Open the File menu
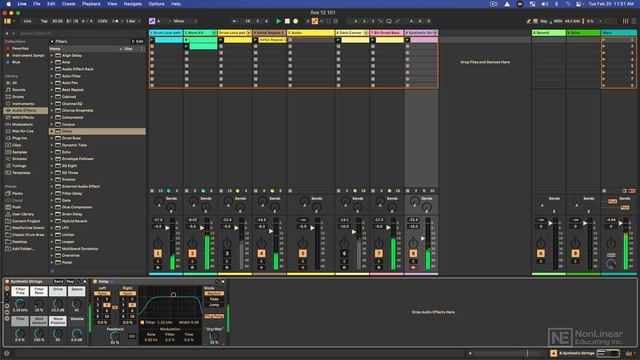The height and width of the screenshot is (360, 640). point(37,4)
